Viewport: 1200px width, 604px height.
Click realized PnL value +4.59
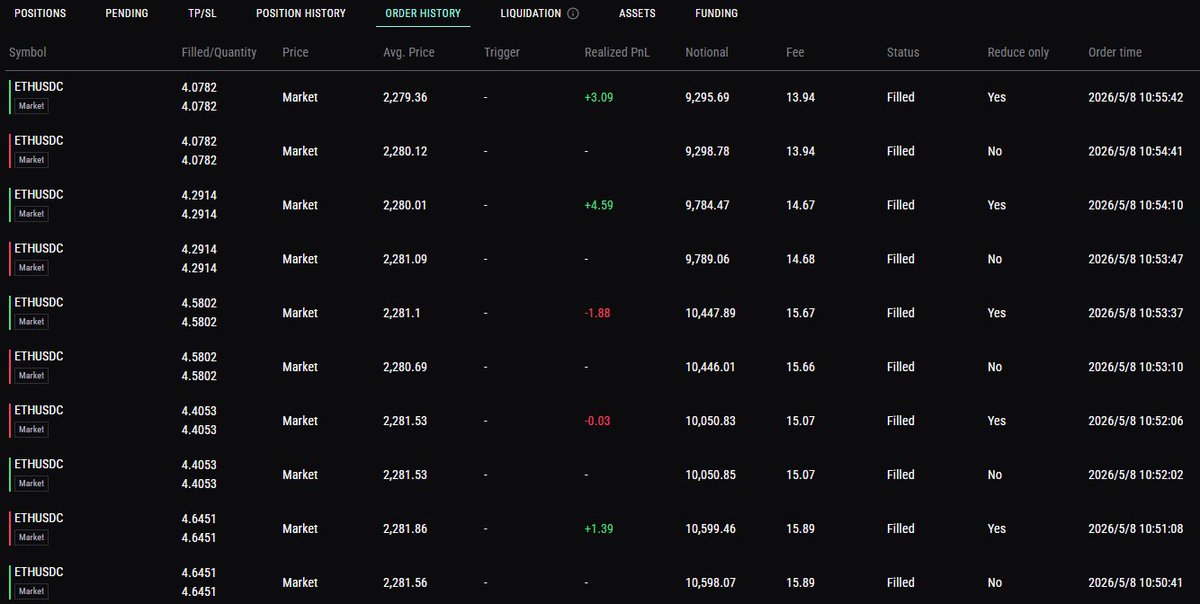pos(599,205)
